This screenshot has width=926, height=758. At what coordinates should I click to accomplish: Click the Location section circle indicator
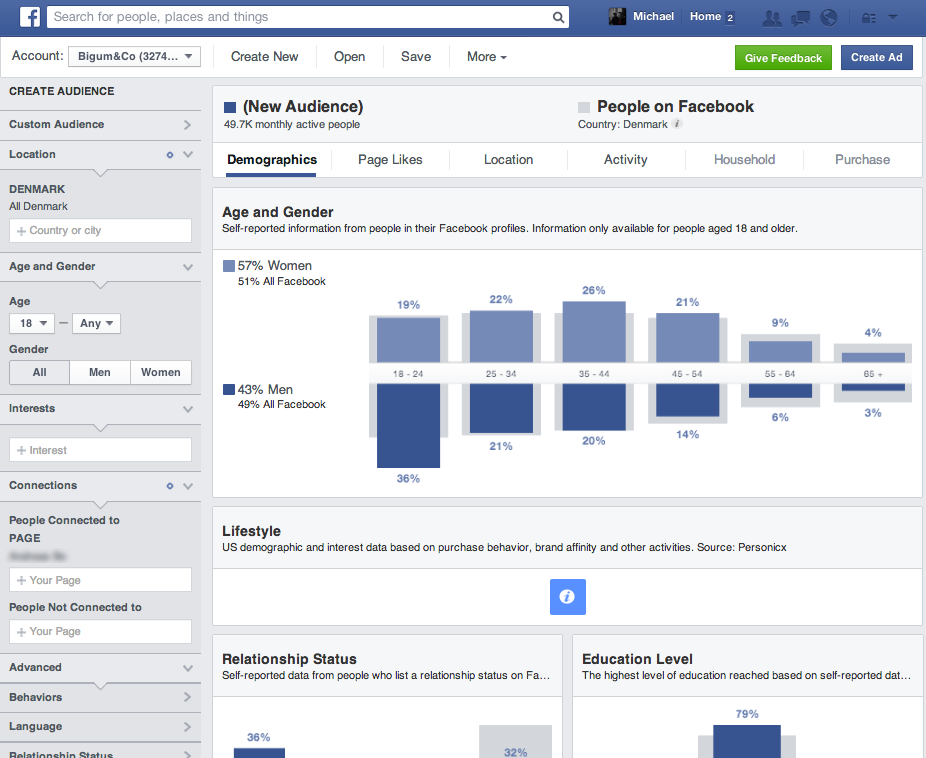point(170,155)
